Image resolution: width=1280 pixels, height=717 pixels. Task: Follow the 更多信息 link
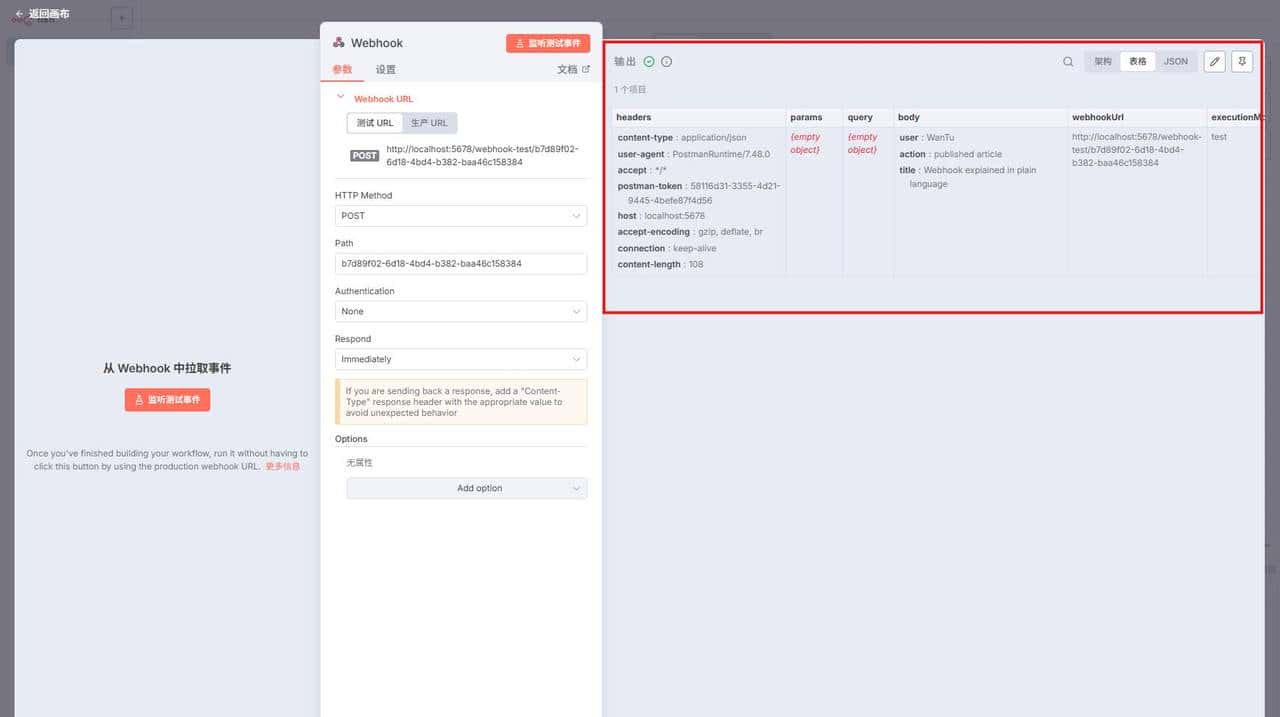[283, 466]
